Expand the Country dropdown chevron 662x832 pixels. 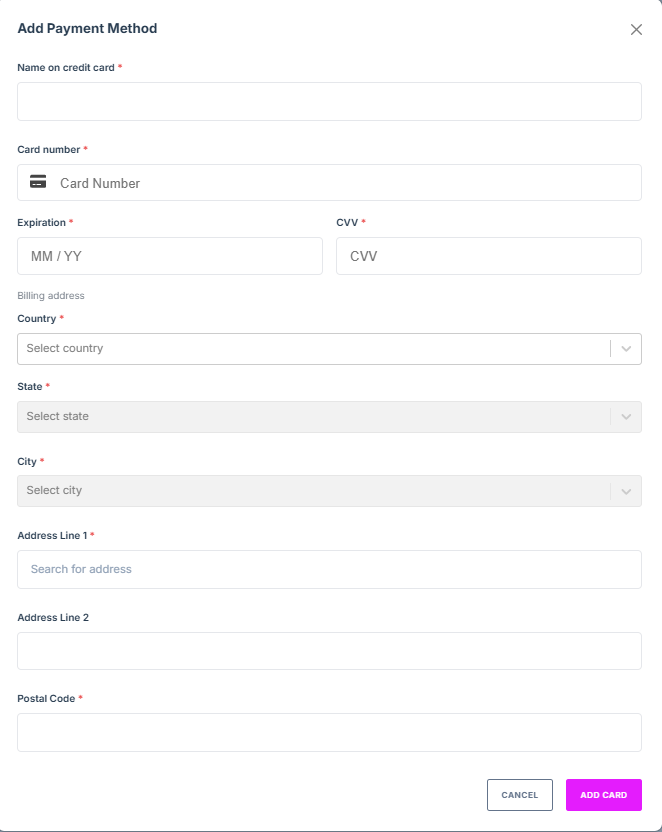tap(626, 349)
